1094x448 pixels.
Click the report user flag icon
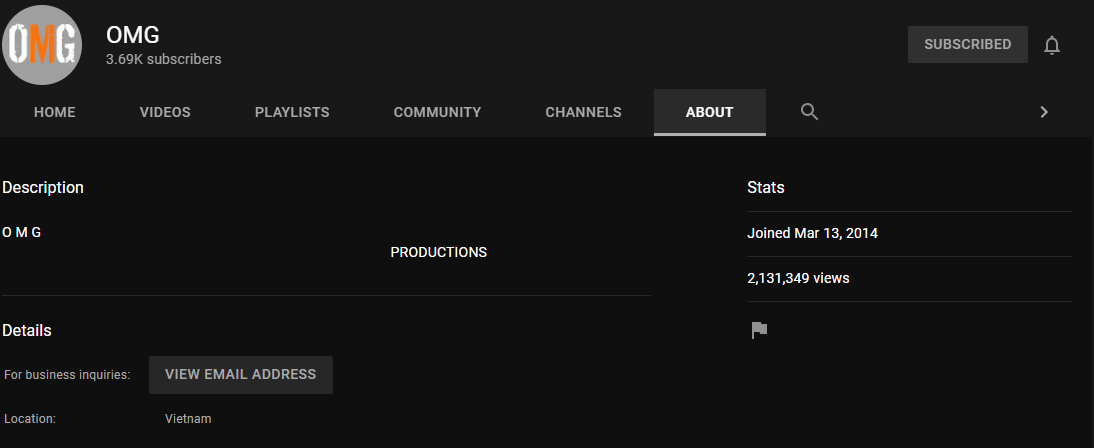click(x=759, y=330)
